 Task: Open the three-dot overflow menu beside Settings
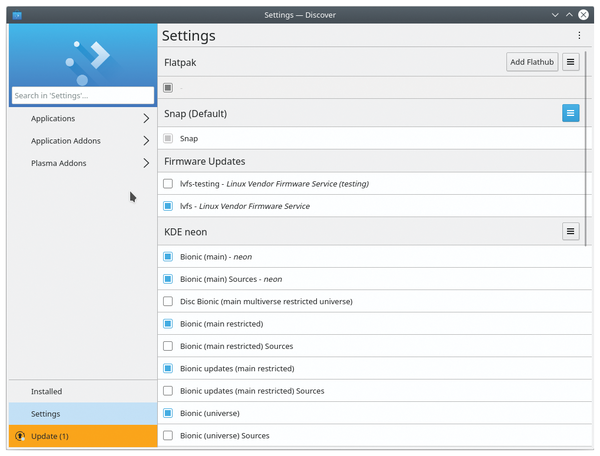tap(579, 36)
